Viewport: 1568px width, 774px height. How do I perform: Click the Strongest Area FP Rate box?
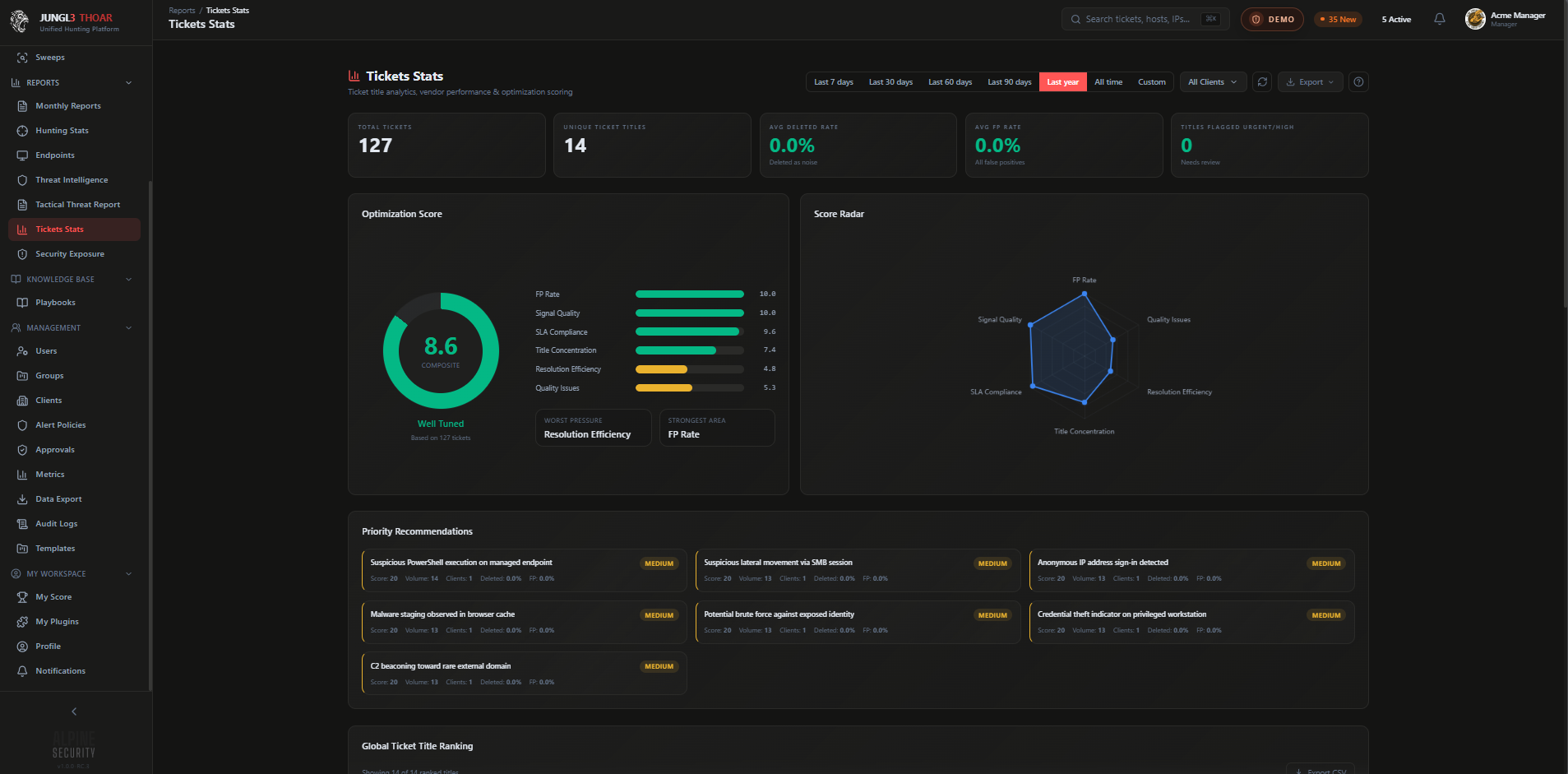pos(717,428)
